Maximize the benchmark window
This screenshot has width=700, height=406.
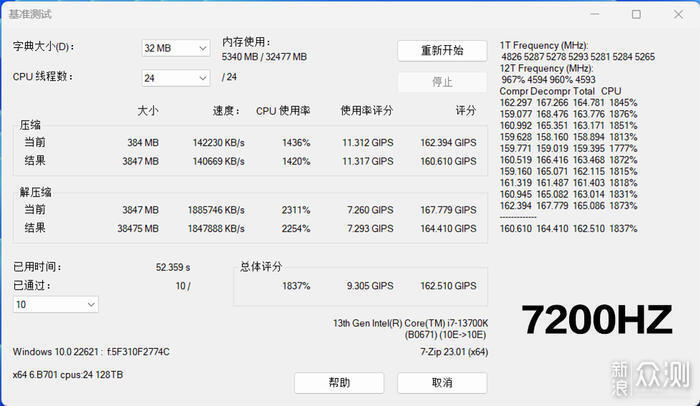coord(636,14)
